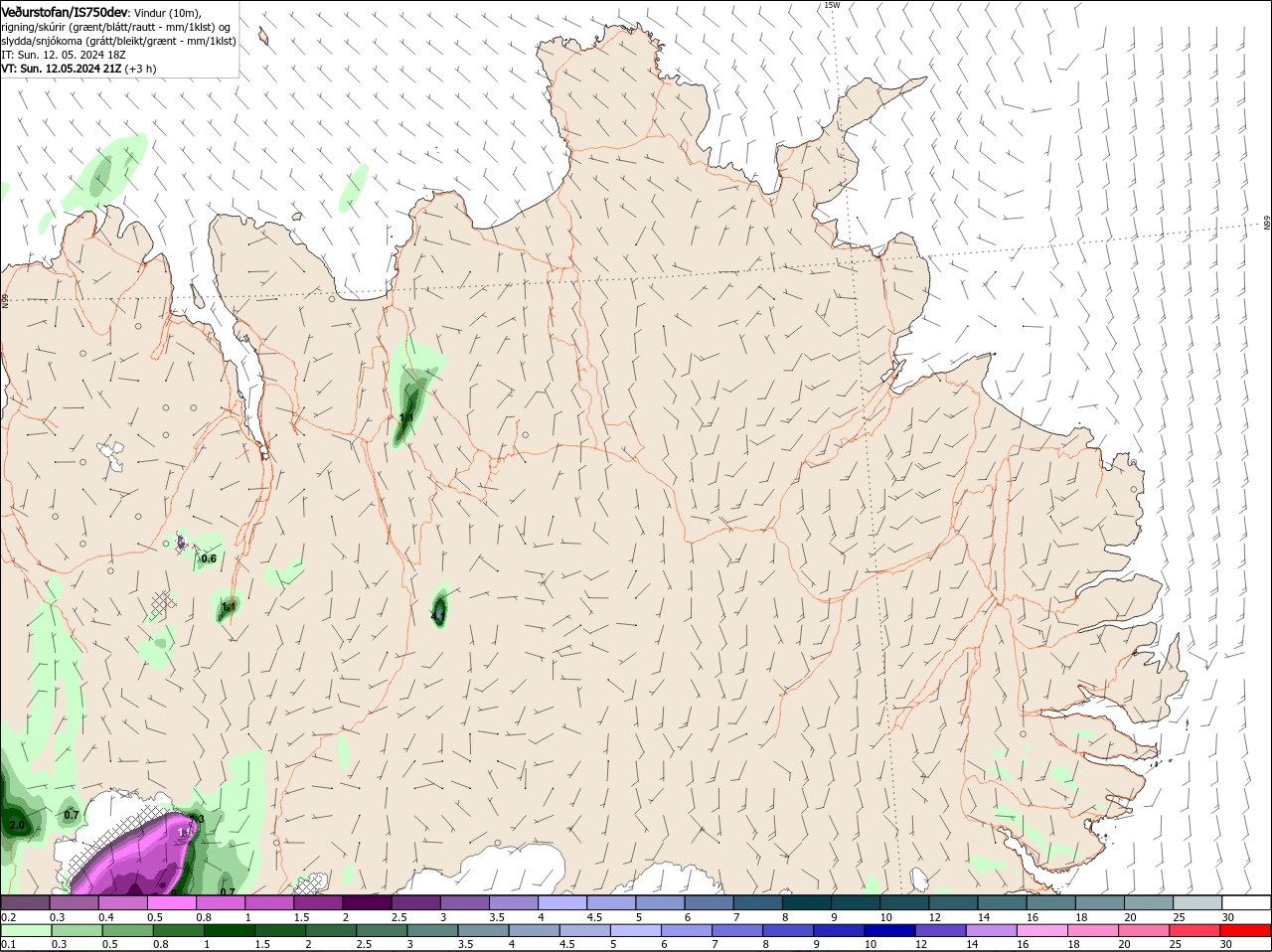Screen dimensions: 1272x952
Task: Pick deep blue lower swatch between 10 and 12
Action: tap(890, 931)
